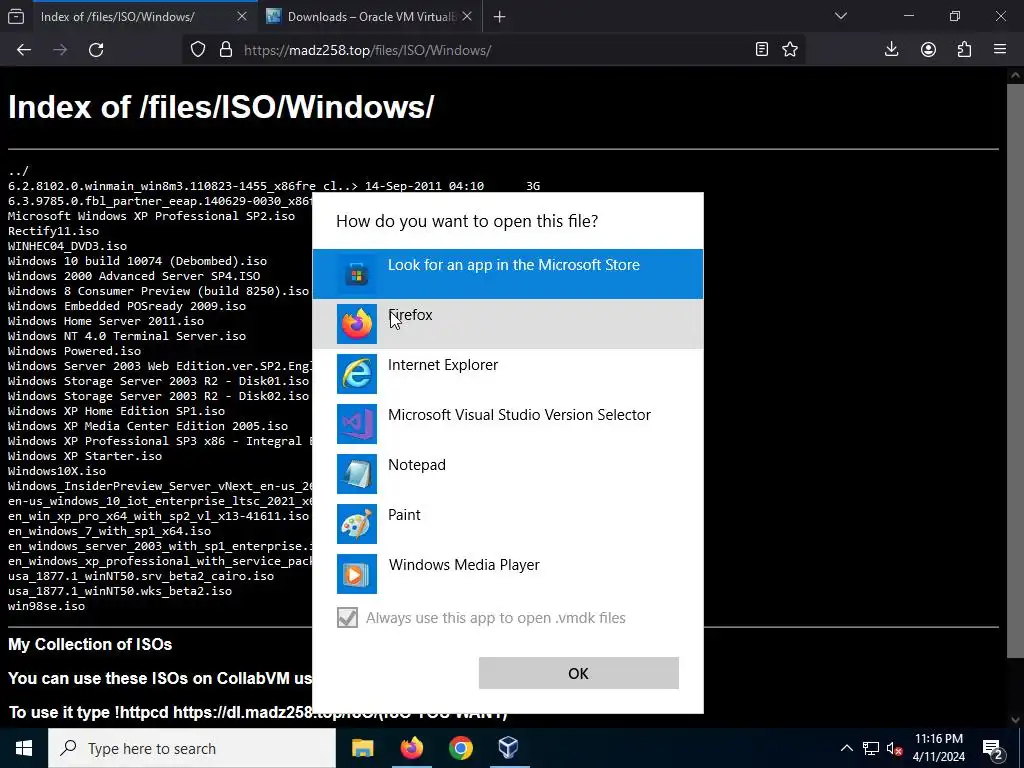Bookmark this page with the star icon
Screen dimensions: 1024x768
pos(790,50)
